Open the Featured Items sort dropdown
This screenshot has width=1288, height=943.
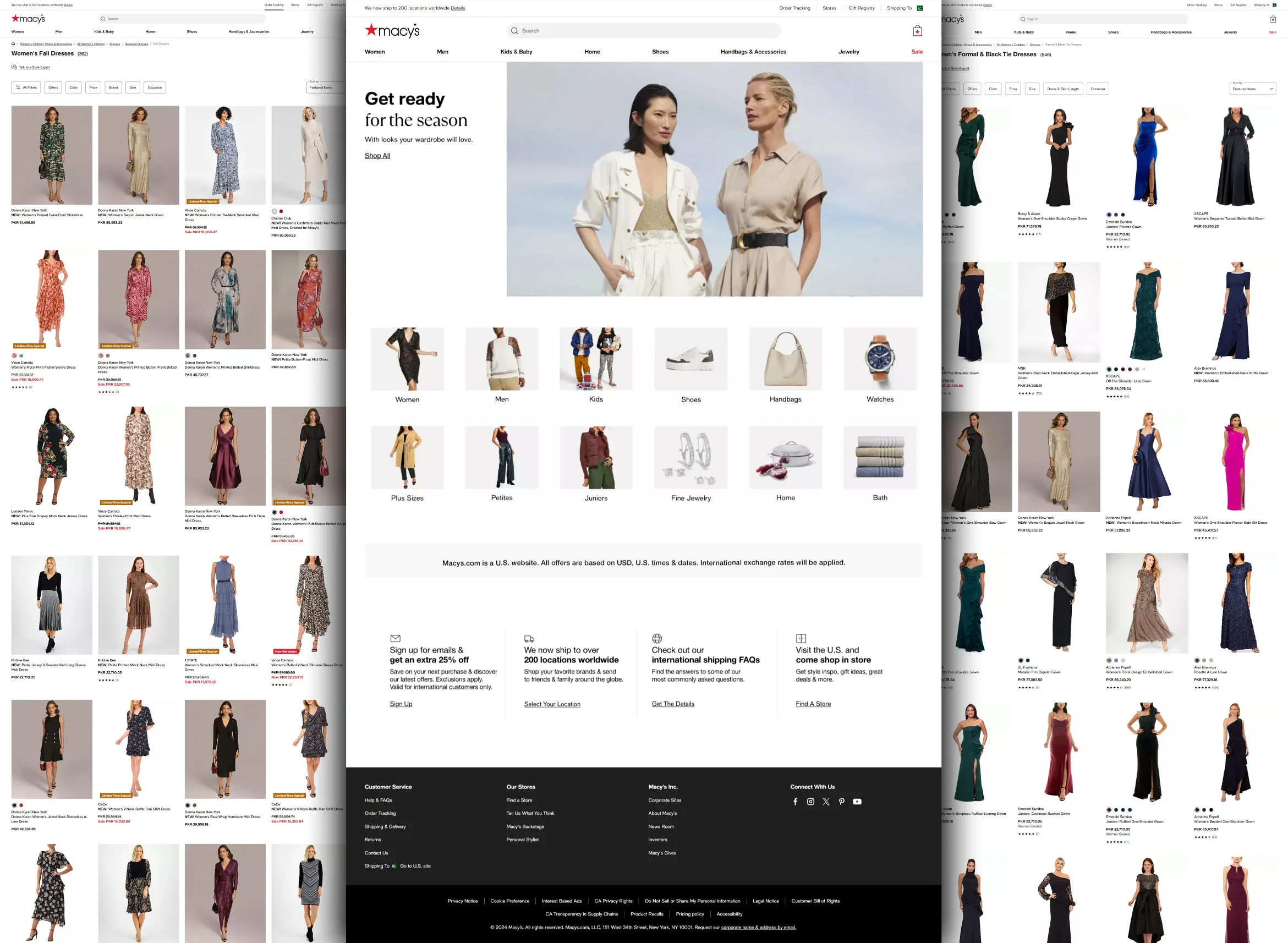point(1252,89)
